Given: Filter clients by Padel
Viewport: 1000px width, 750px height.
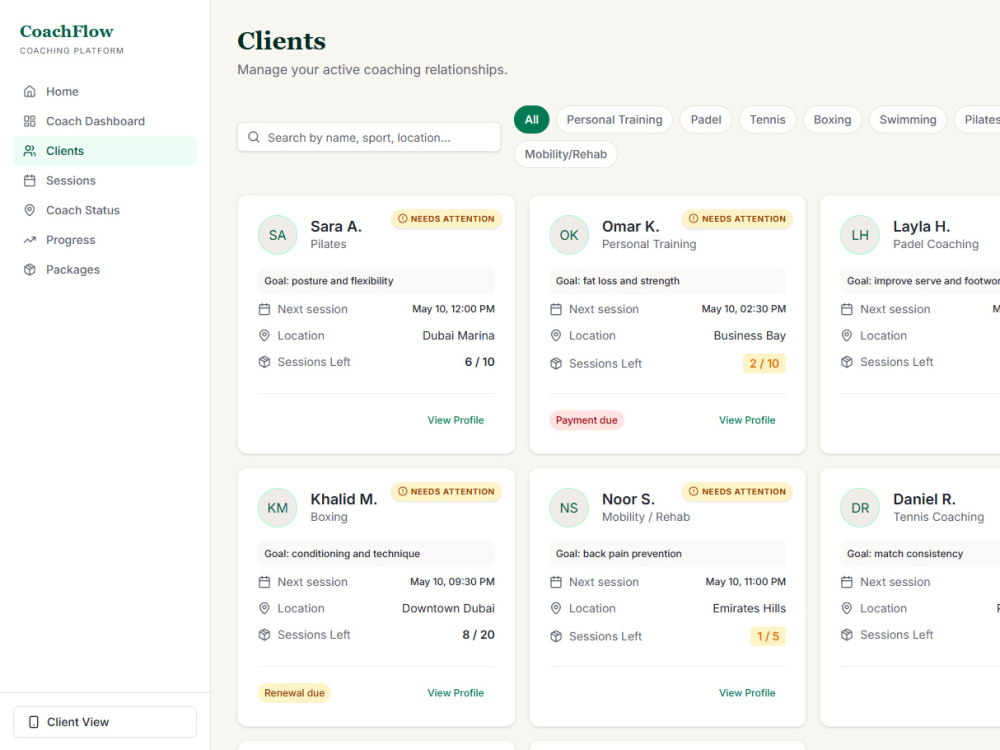Looking at the screenshot, I should coord(705,119).
